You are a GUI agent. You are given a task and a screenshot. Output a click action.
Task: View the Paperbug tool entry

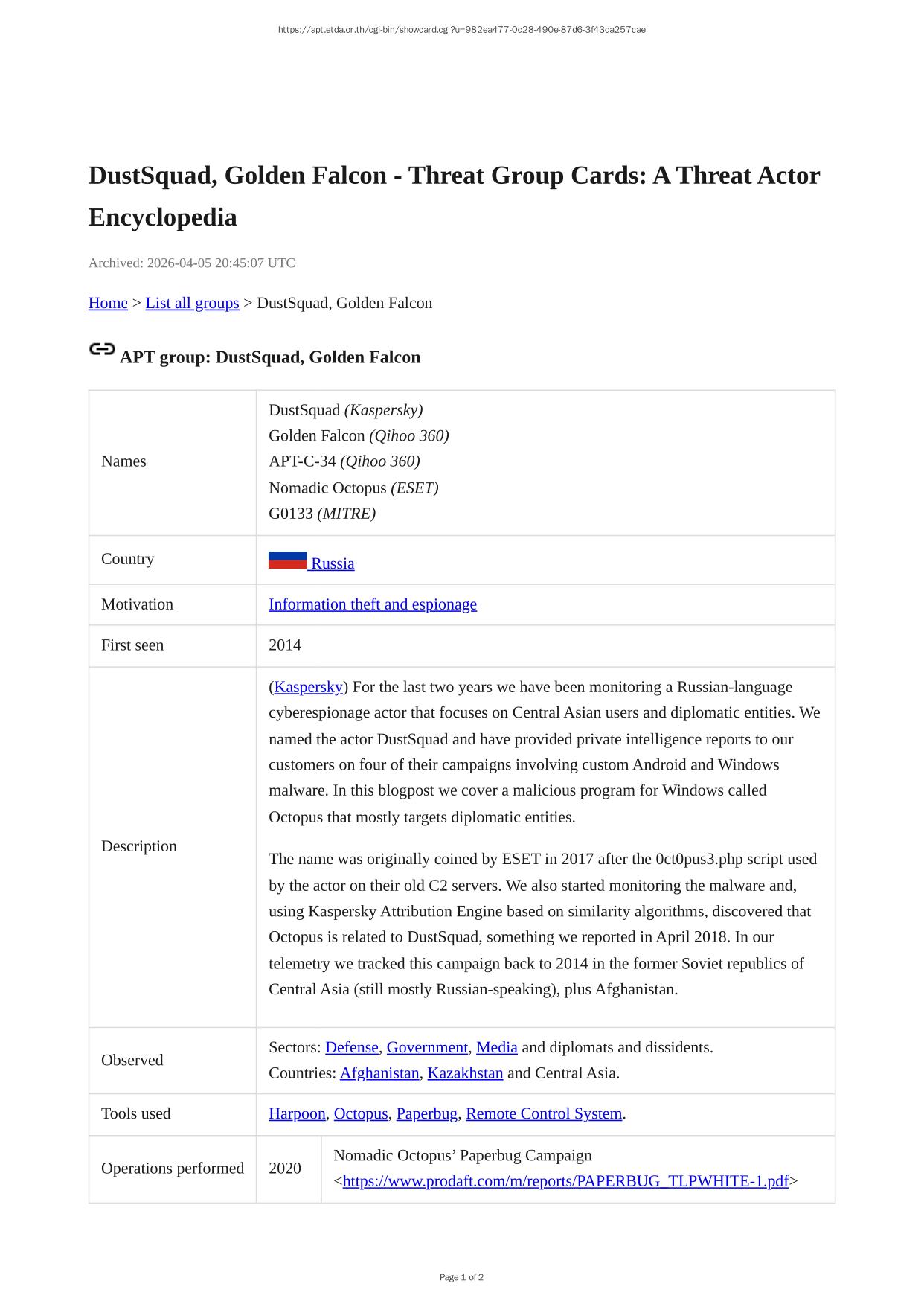click(x=426, y=1113)
